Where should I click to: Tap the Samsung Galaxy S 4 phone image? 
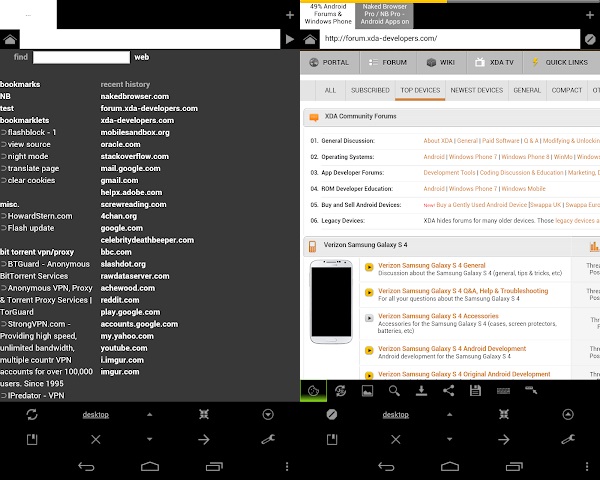[x=331, y=301]
